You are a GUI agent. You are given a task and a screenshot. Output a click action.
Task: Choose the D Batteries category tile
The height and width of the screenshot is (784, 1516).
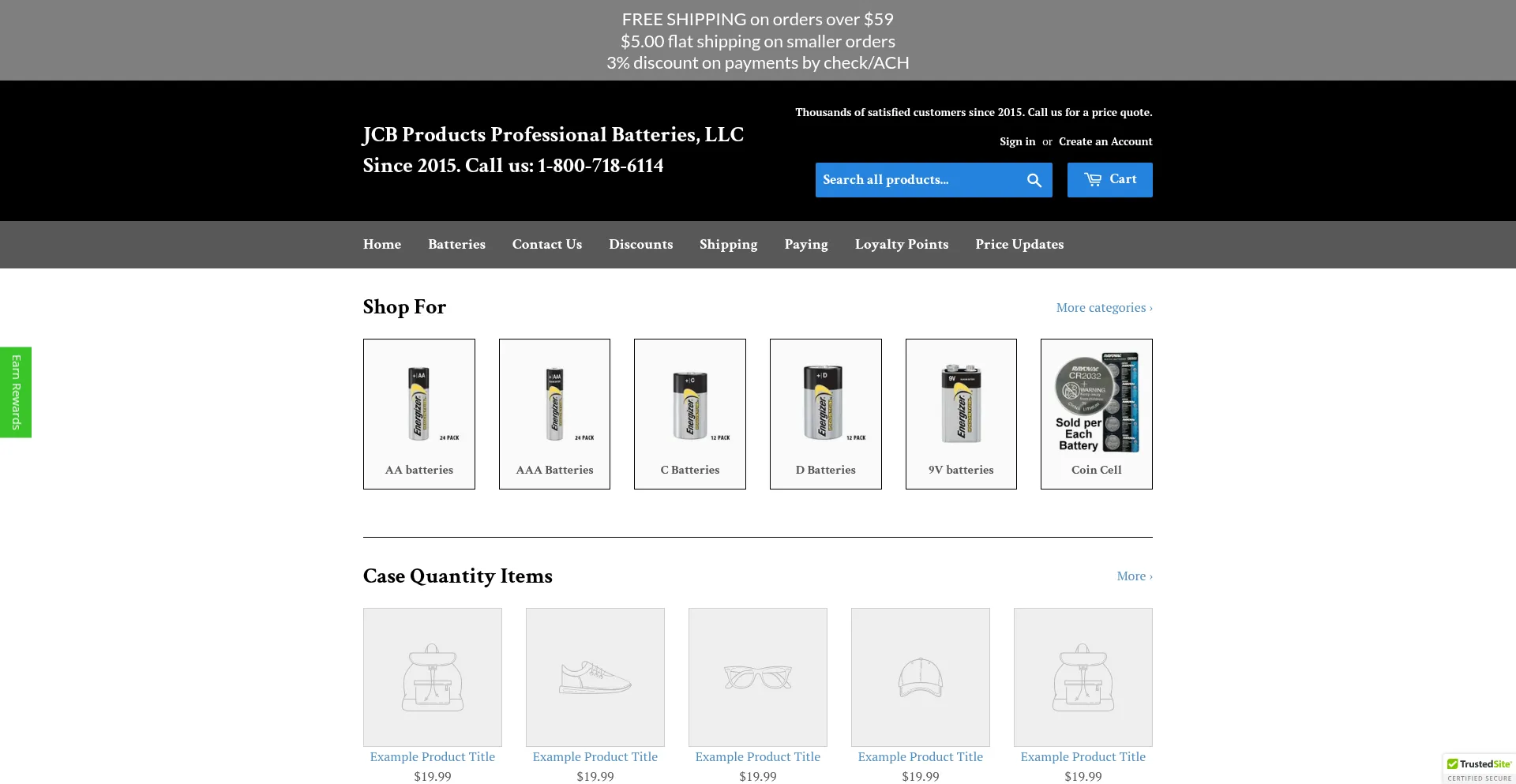(x=825, y=414)
